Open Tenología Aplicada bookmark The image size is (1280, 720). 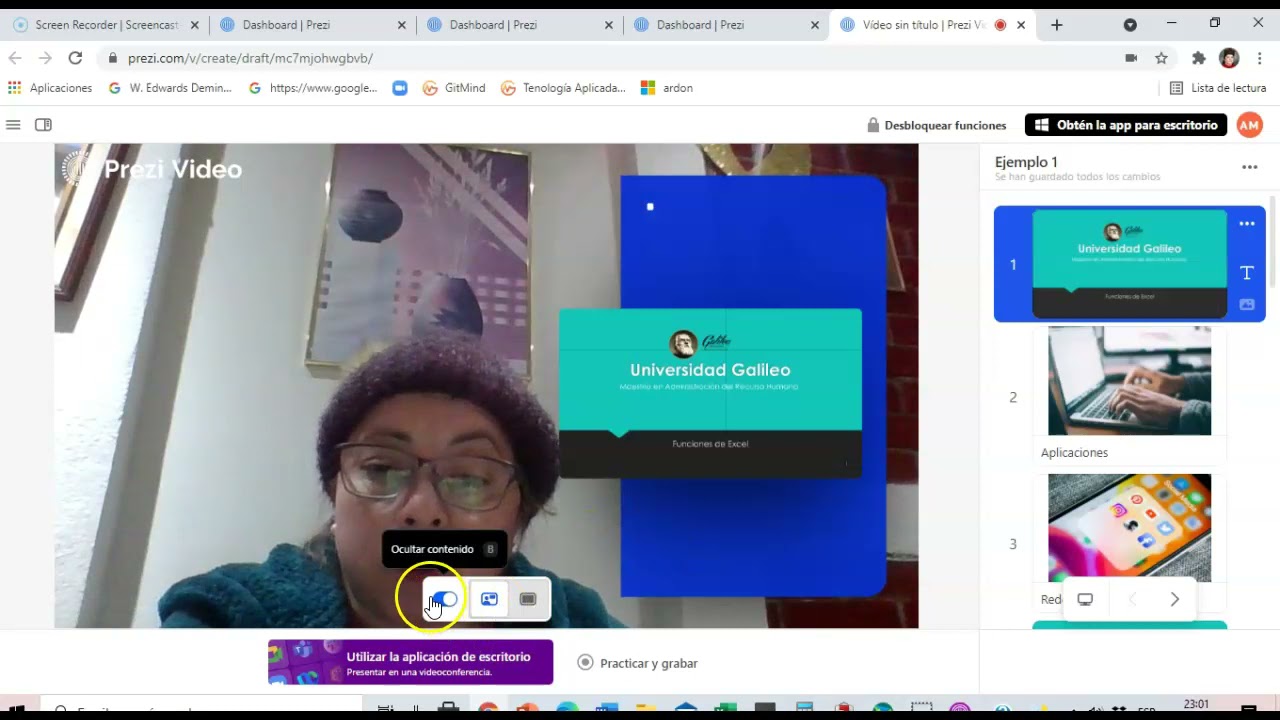(563, 88)
